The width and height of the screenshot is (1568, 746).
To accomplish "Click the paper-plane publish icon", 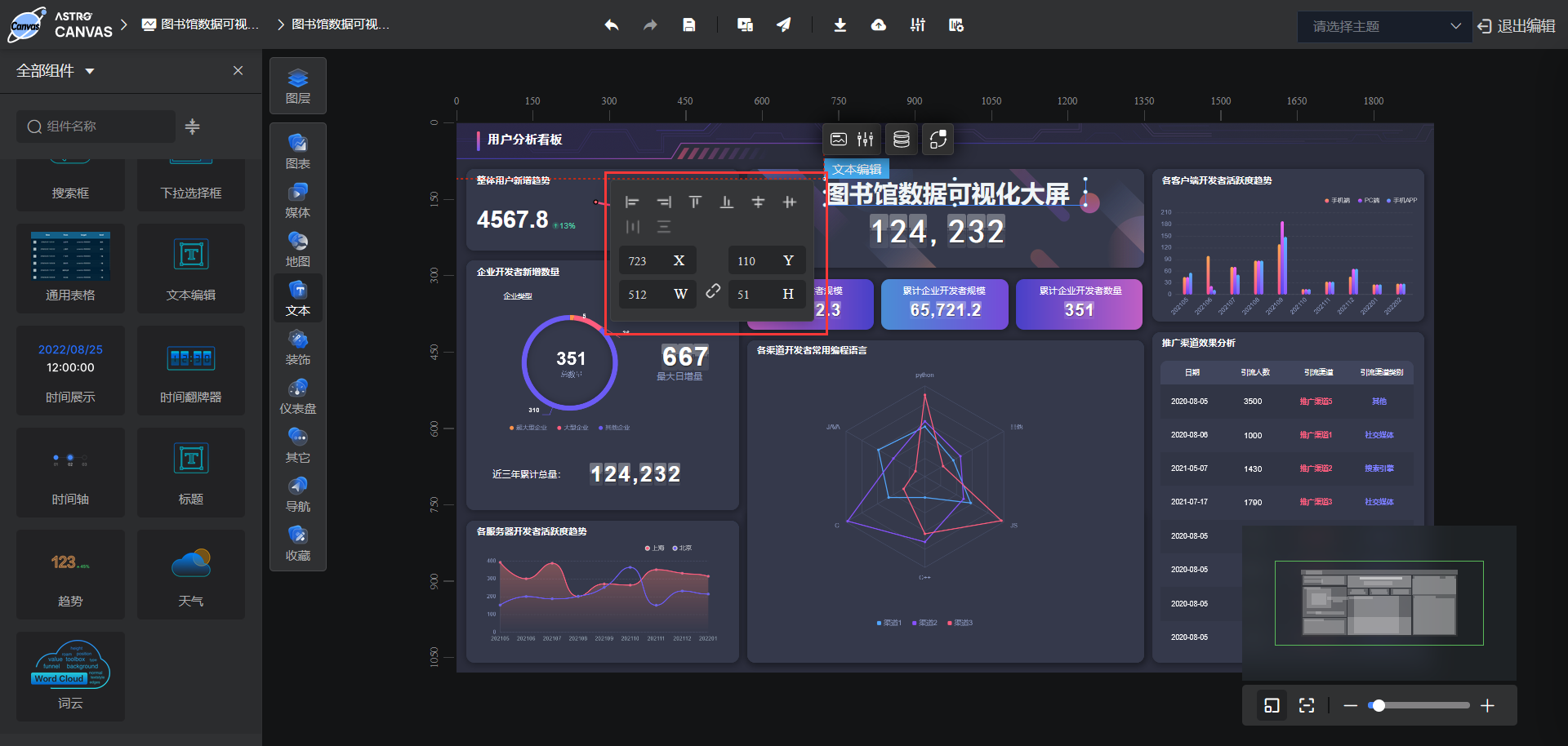I will (784, 24).
